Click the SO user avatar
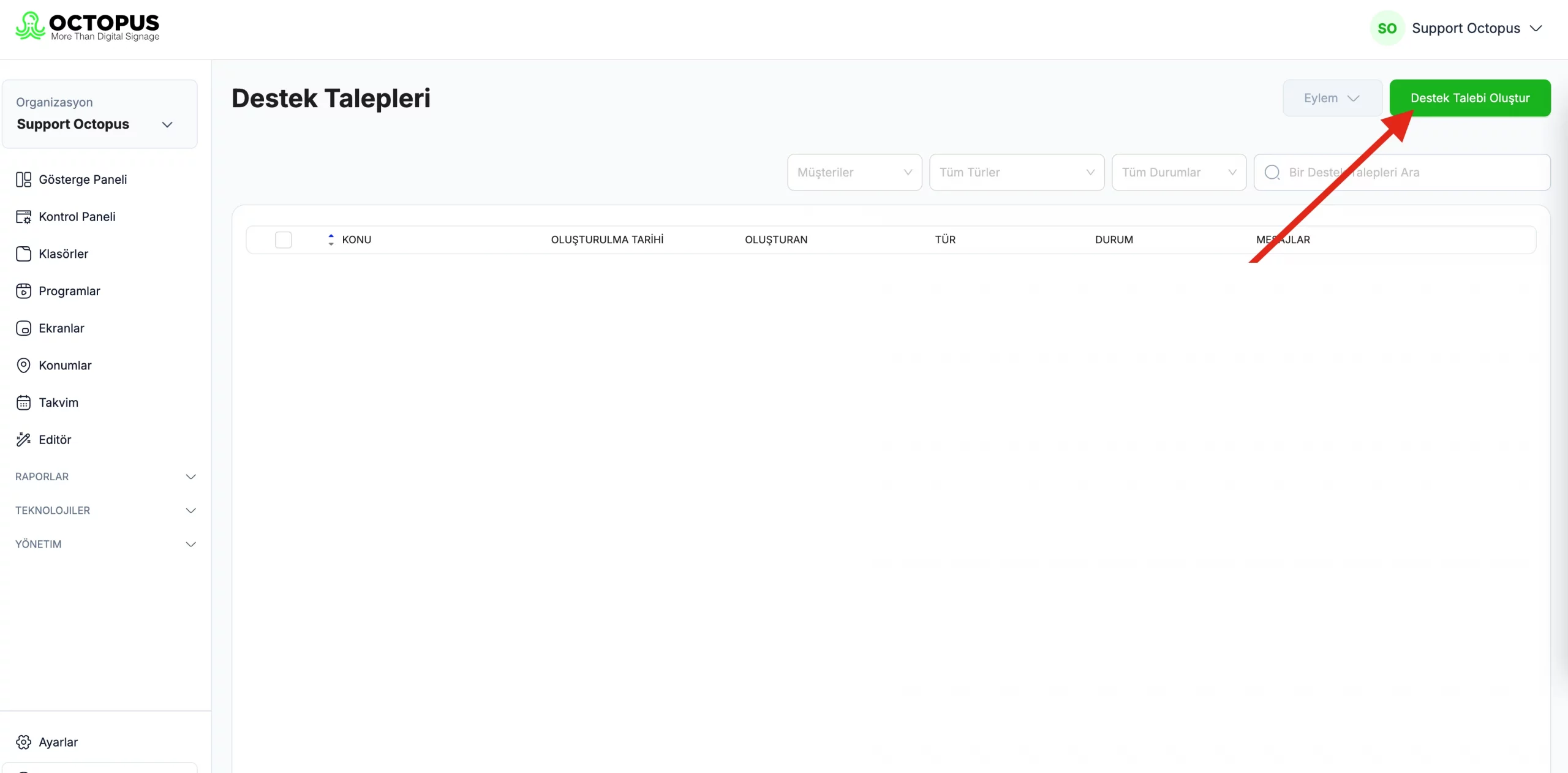 [x=1387, y=28]
